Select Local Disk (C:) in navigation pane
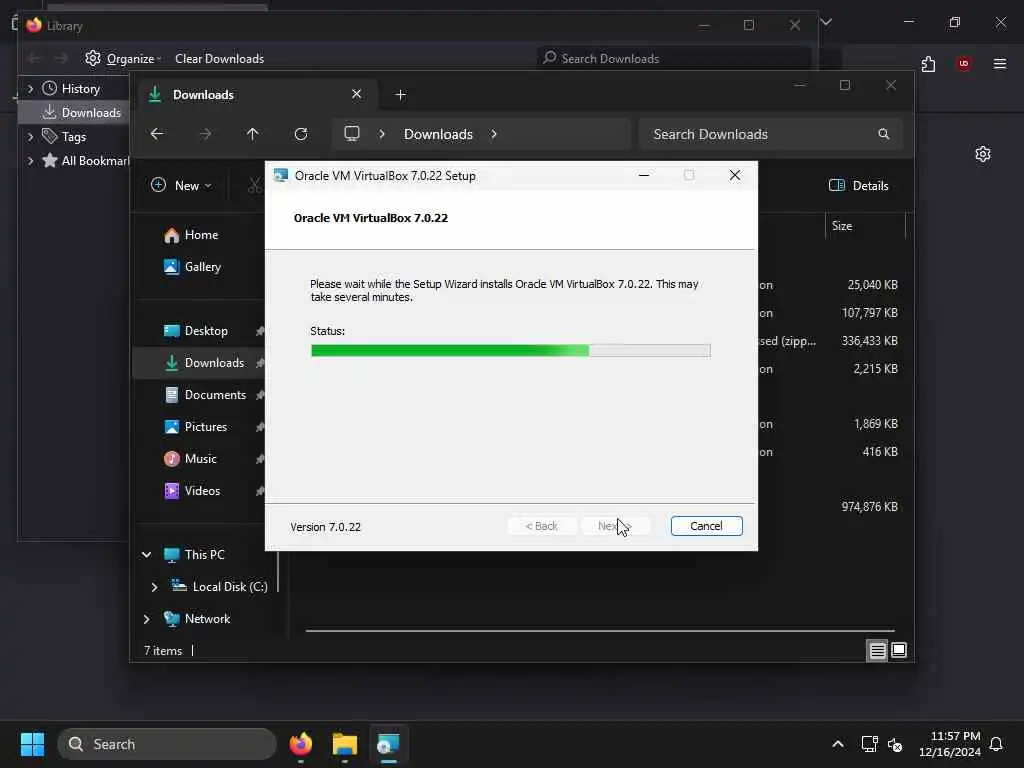Viewport: 1024px width, 768px height. [219, 586]
